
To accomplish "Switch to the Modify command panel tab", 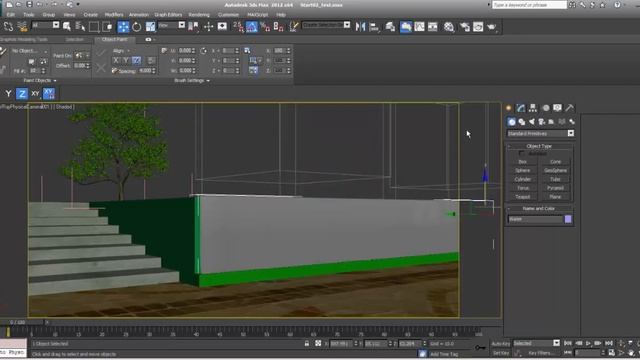I will [x=520, y=108].
